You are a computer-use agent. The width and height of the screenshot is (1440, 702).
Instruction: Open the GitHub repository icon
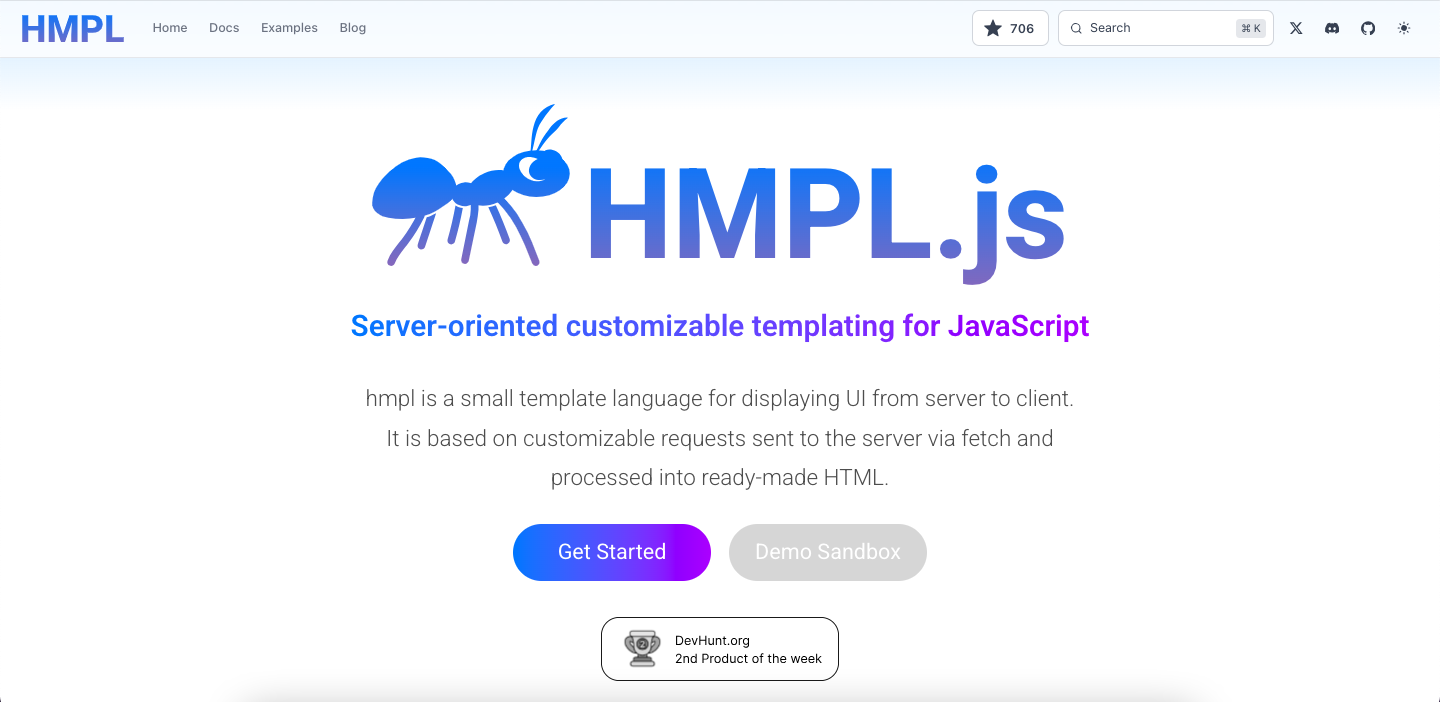[x=1368, y=28]
